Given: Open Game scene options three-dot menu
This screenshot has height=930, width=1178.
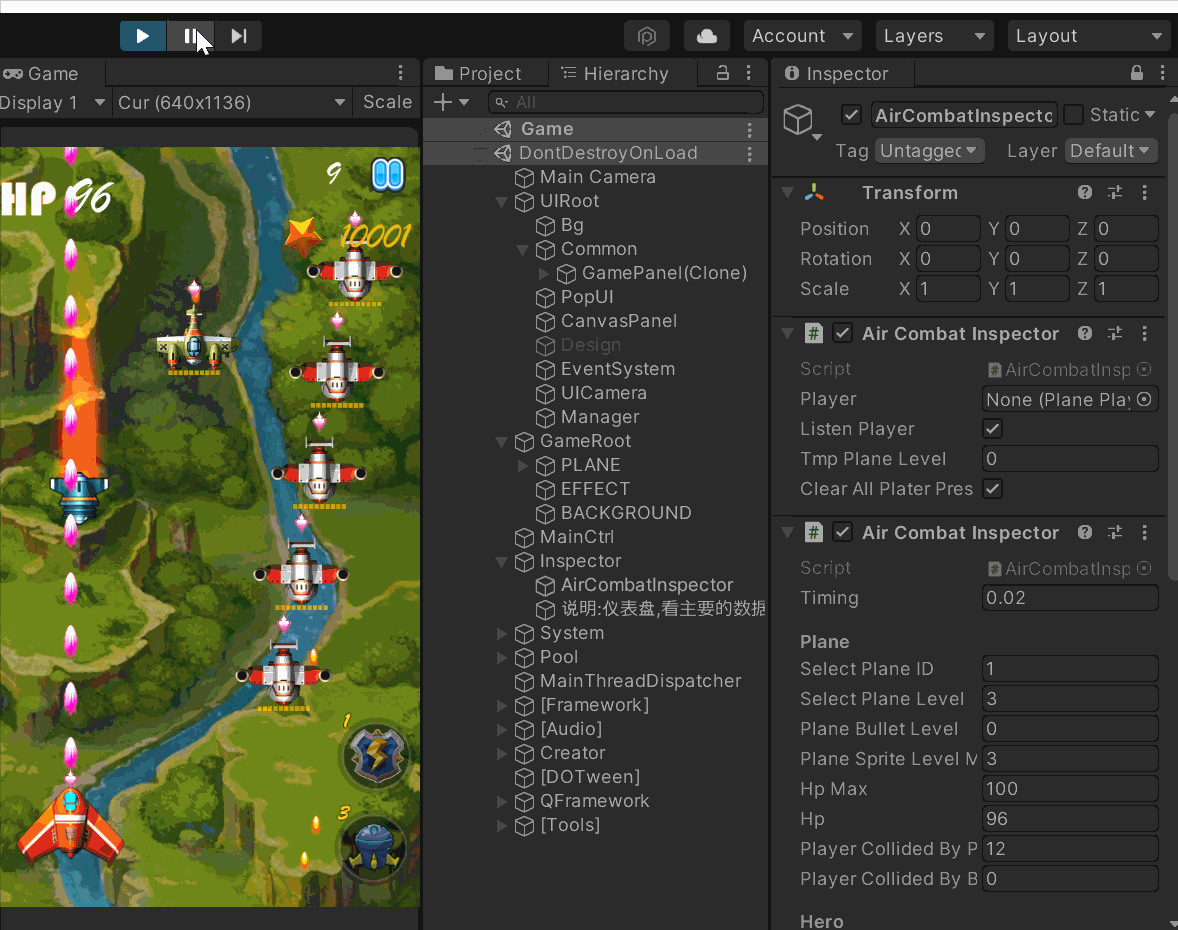Looking at the screenshot, I should 750,130.
